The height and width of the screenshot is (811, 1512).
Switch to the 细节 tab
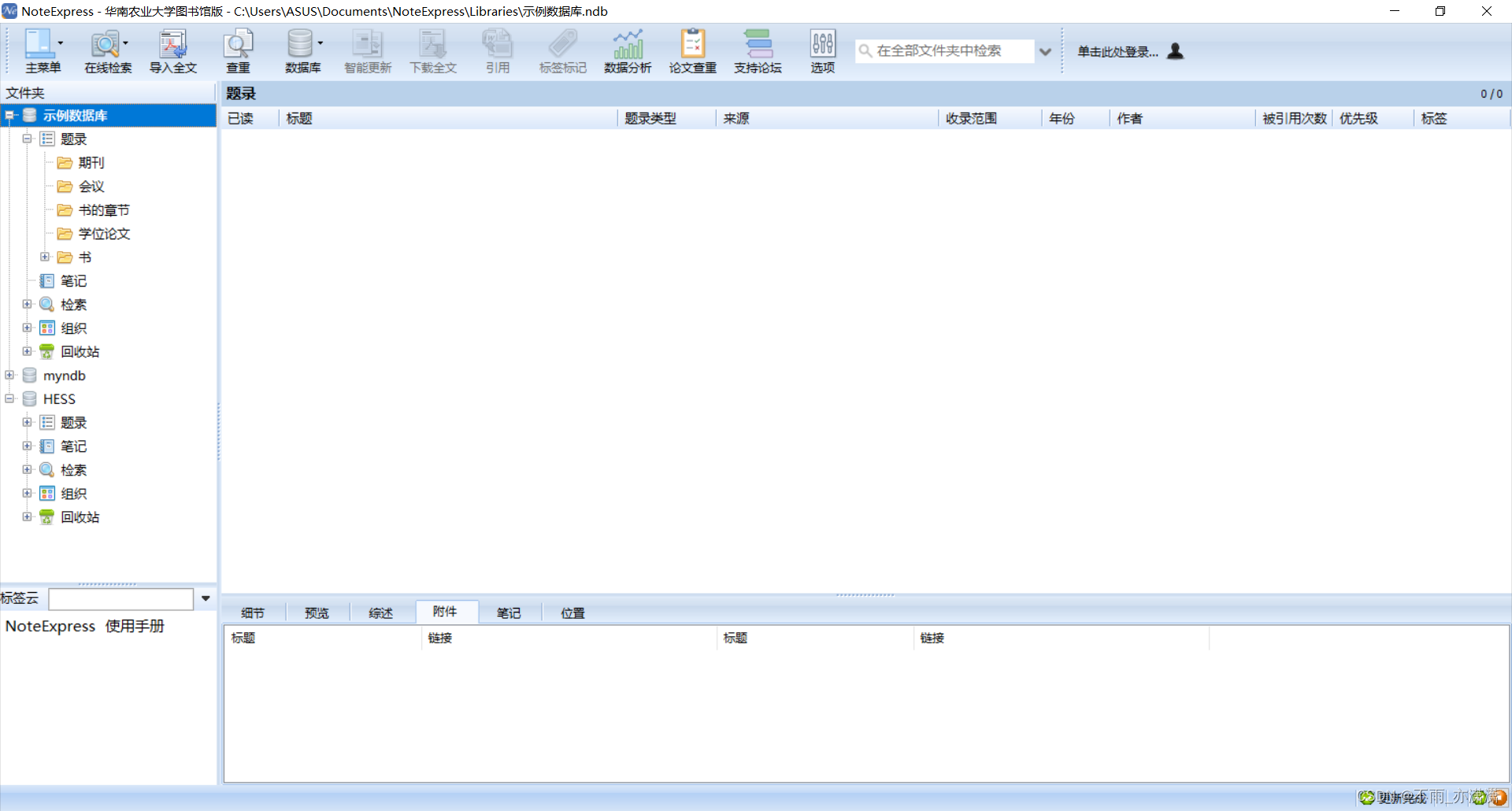(x=253, y=613)
